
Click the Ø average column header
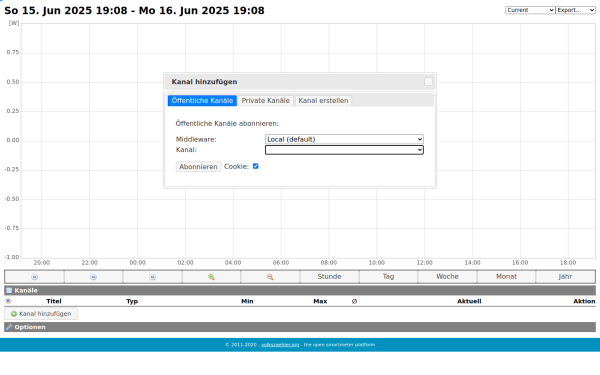coord(354,301)
